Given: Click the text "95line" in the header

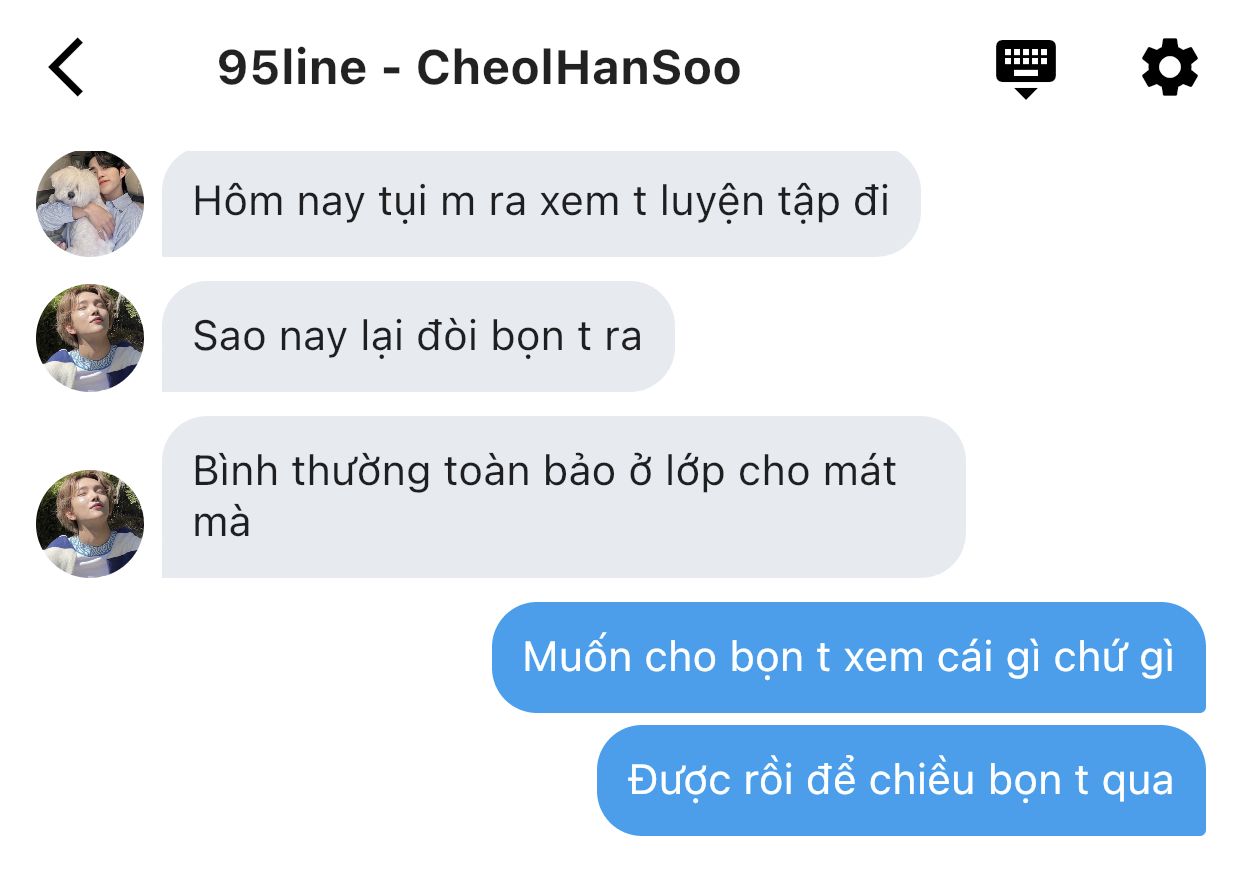Looking at the screenshot, I should point(292,68).
